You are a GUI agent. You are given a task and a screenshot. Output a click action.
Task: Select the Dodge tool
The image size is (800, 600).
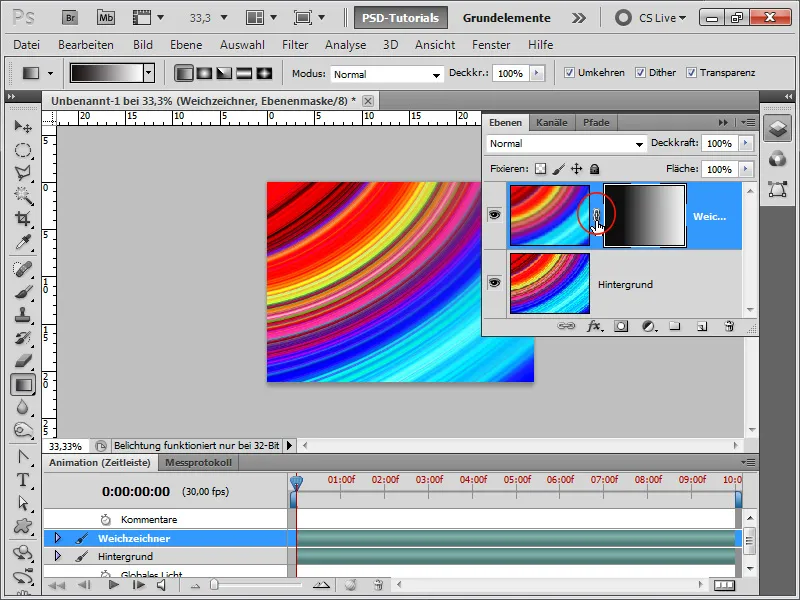click(23, 431)
